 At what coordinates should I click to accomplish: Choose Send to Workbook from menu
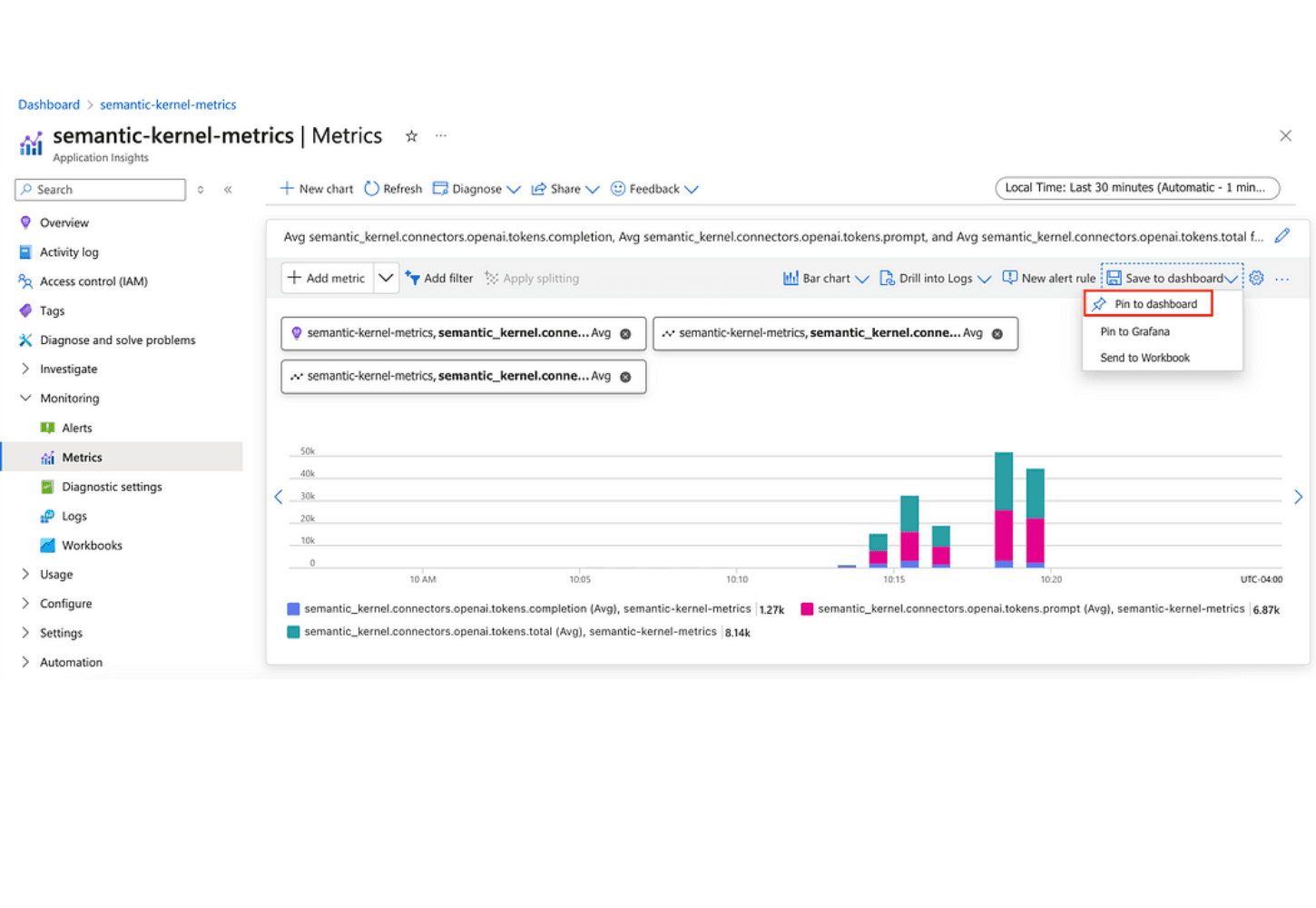pyautogui.click(x=1144, y=358)
